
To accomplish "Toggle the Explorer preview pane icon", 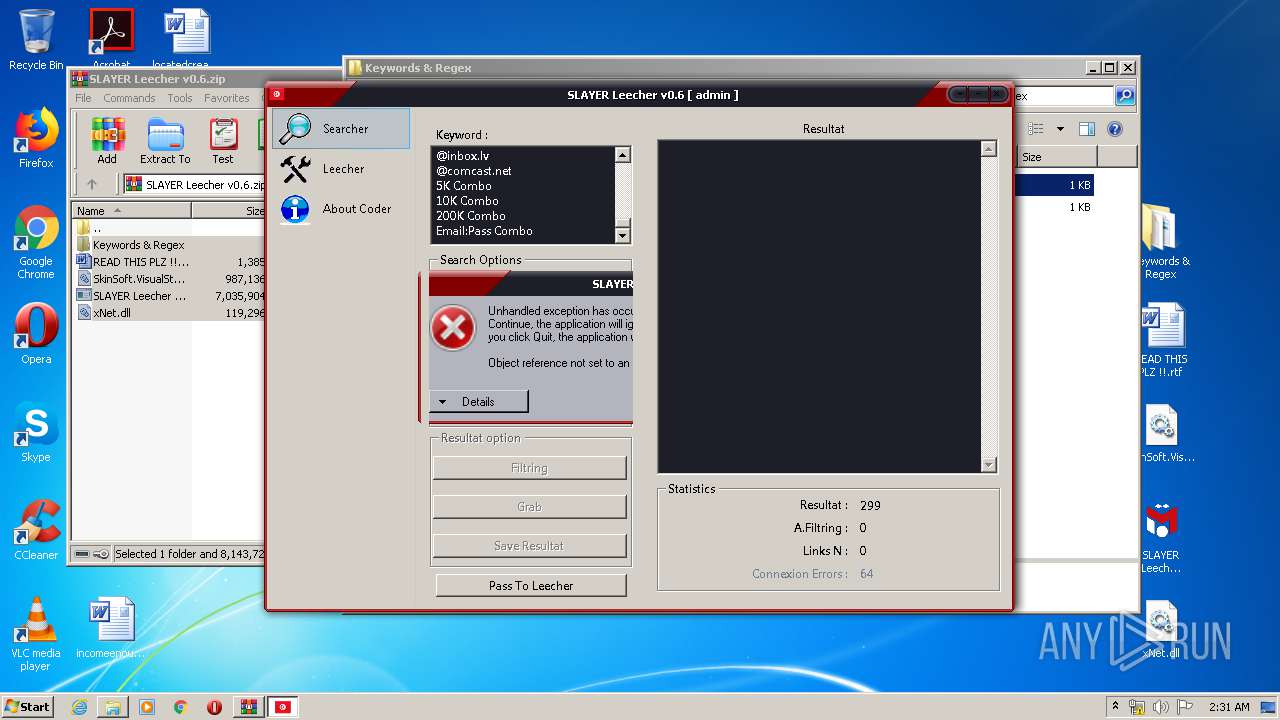I will pyautogui.click(x=1087, y=129).
